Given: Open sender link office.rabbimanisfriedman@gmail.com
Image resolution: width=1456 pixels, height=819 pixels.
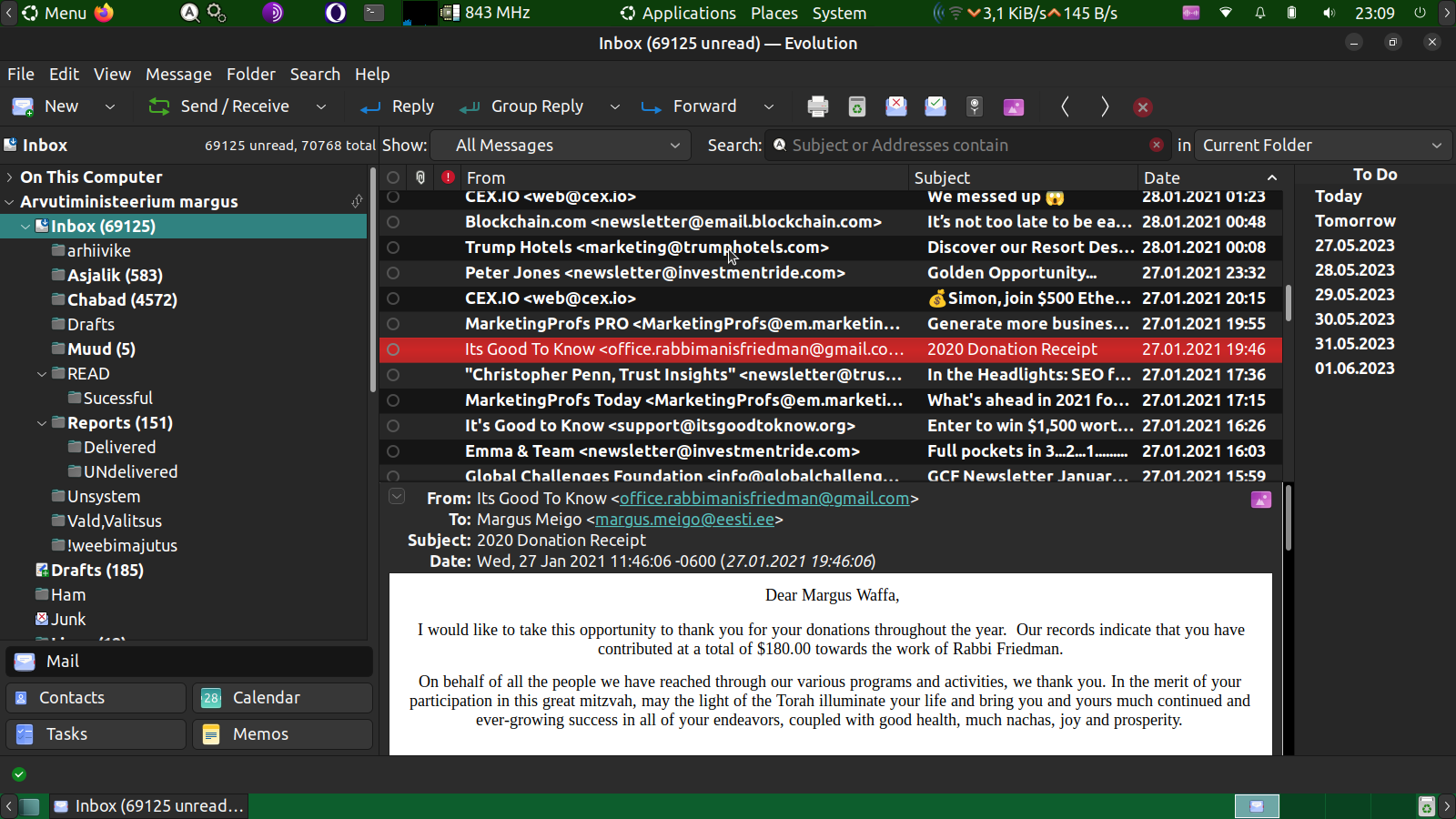Looking at the screenshot, I should (x=764, y=499).
